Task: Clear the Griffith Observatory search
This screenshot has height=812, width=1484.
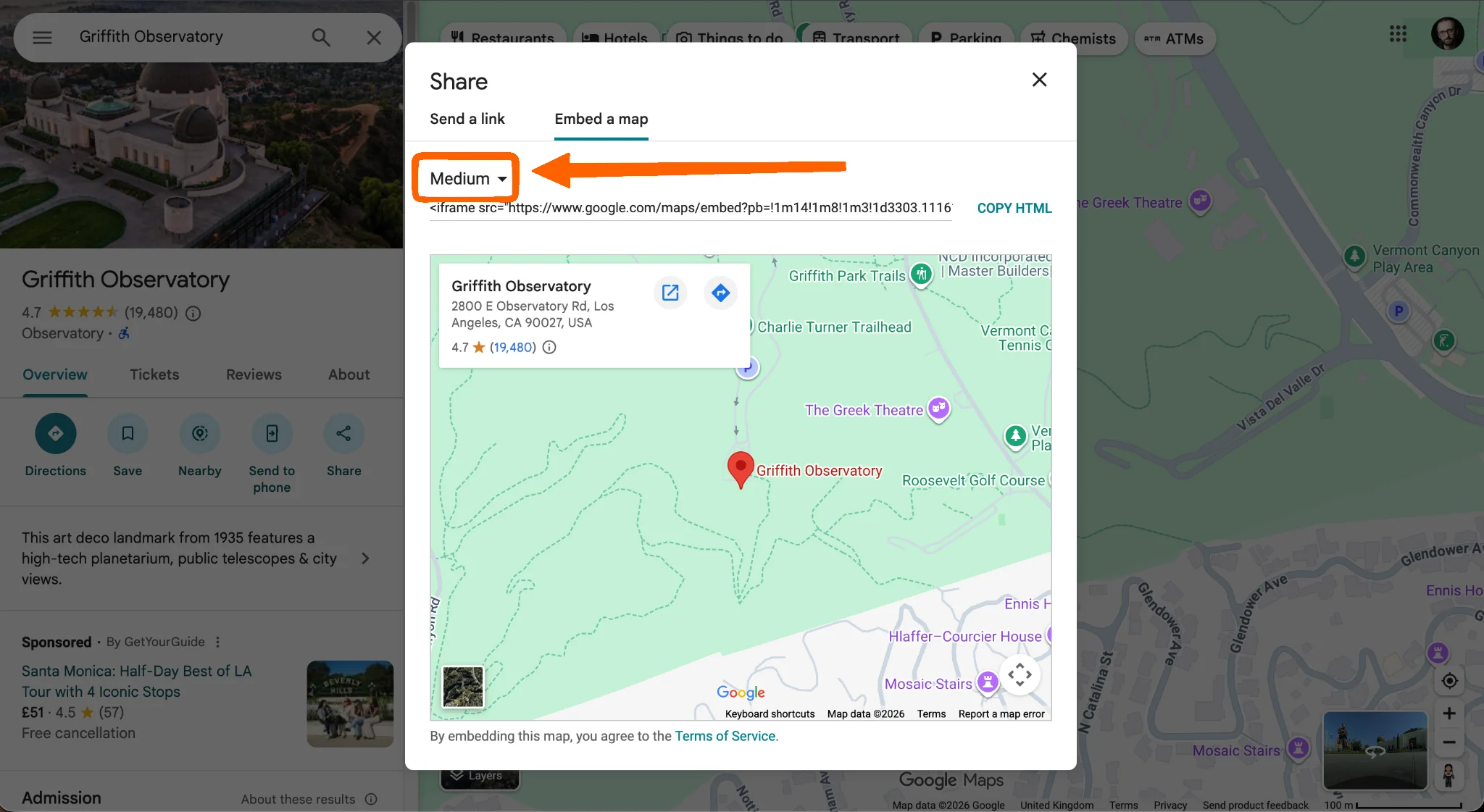Action: tap(374, 38)
